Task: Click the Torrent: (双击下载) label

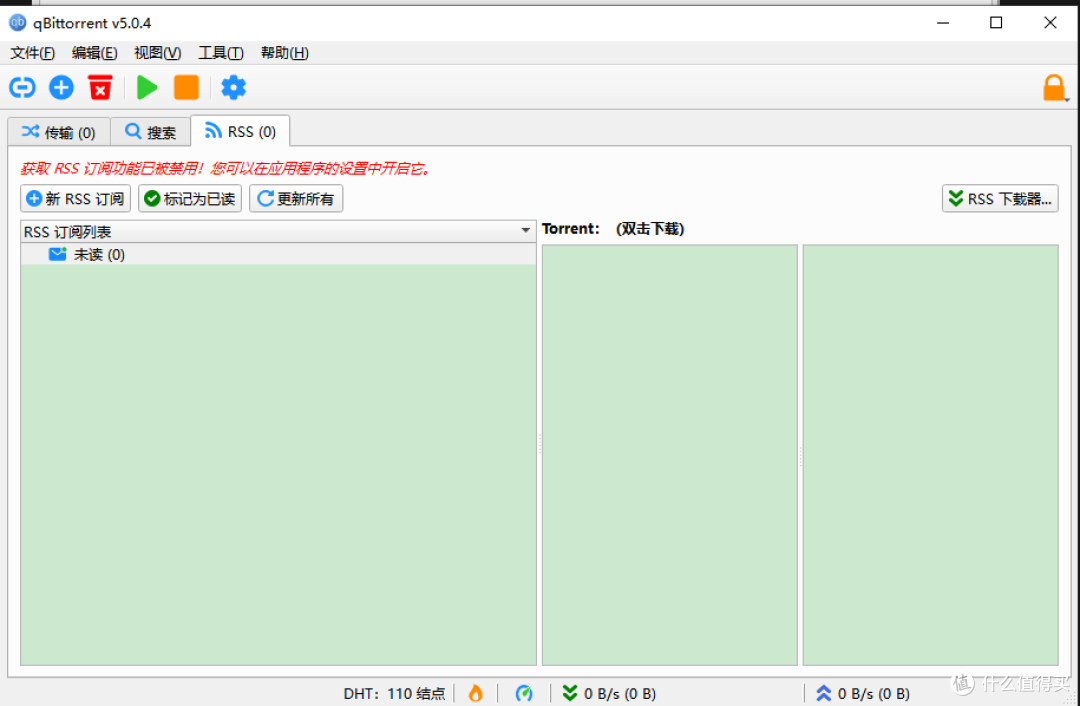Action: pyautogui.click(x=612, y=229)
